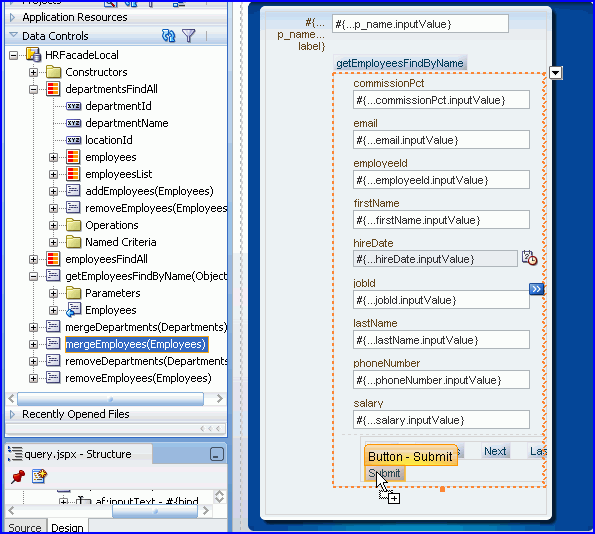Click the pin icon in Structure panel

click(x=18, y=476)
